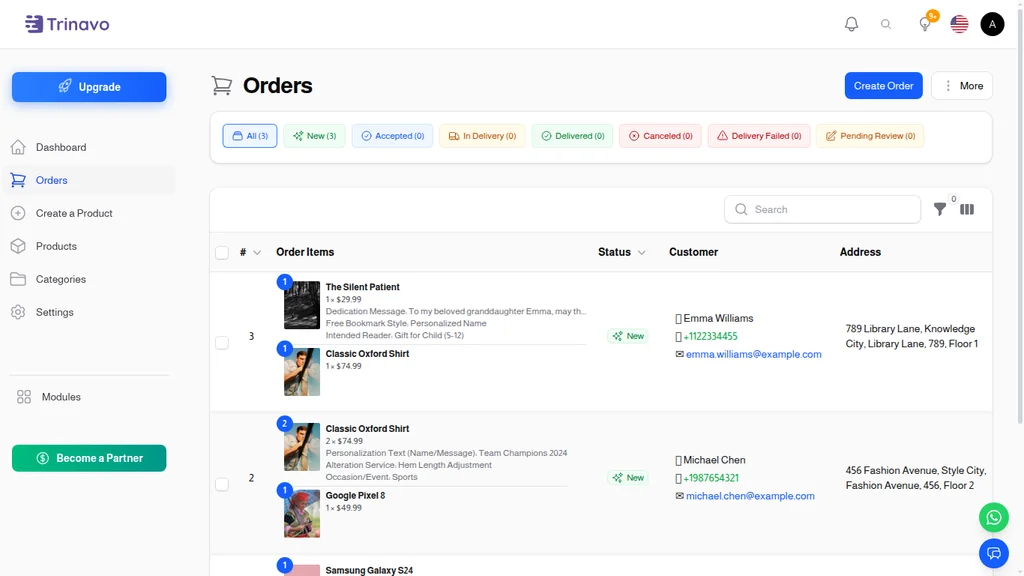1024x576 pixels.
Task: Click The Silent Patient item title
Action: click(x=362, y=287)
